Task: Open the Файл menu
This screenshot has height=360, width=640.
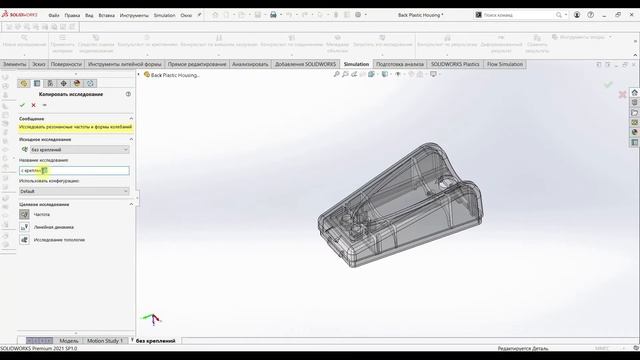Action: click(54, 15)
